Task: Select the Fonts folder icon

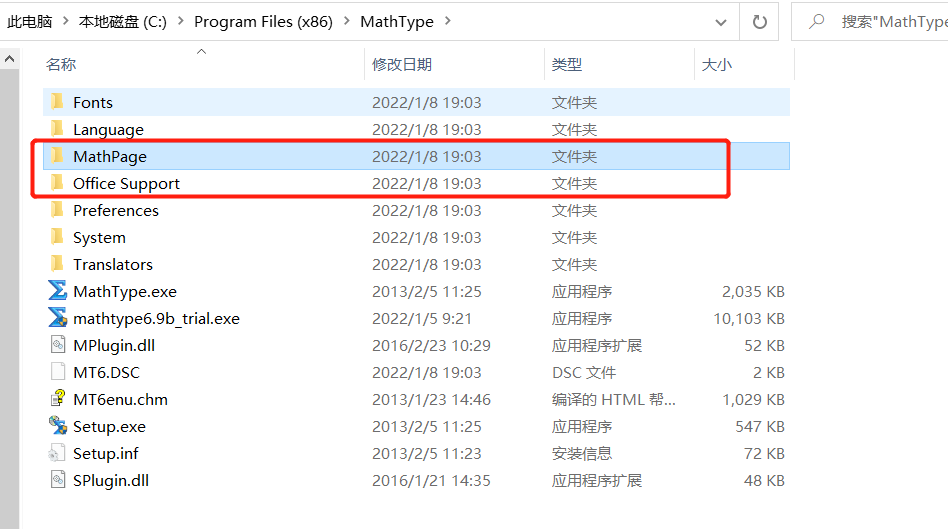Action: click(x=57, y=102)
